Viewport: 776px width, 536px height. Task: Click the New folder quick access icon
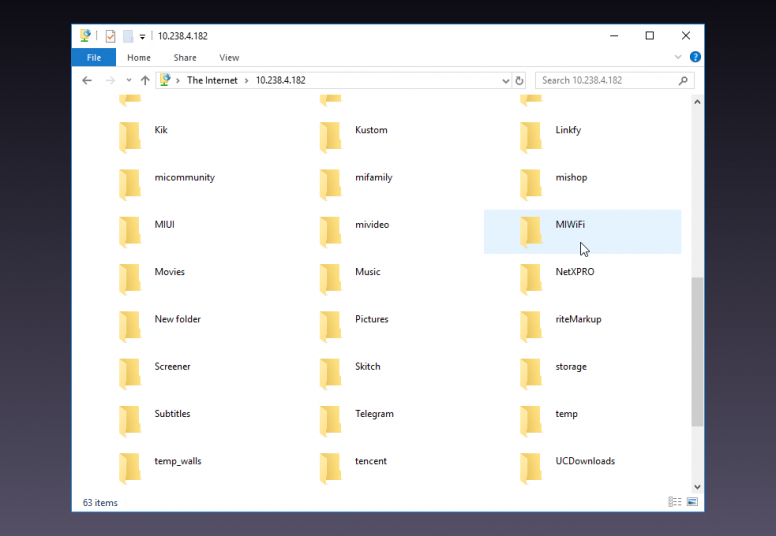tap(128, 36)
